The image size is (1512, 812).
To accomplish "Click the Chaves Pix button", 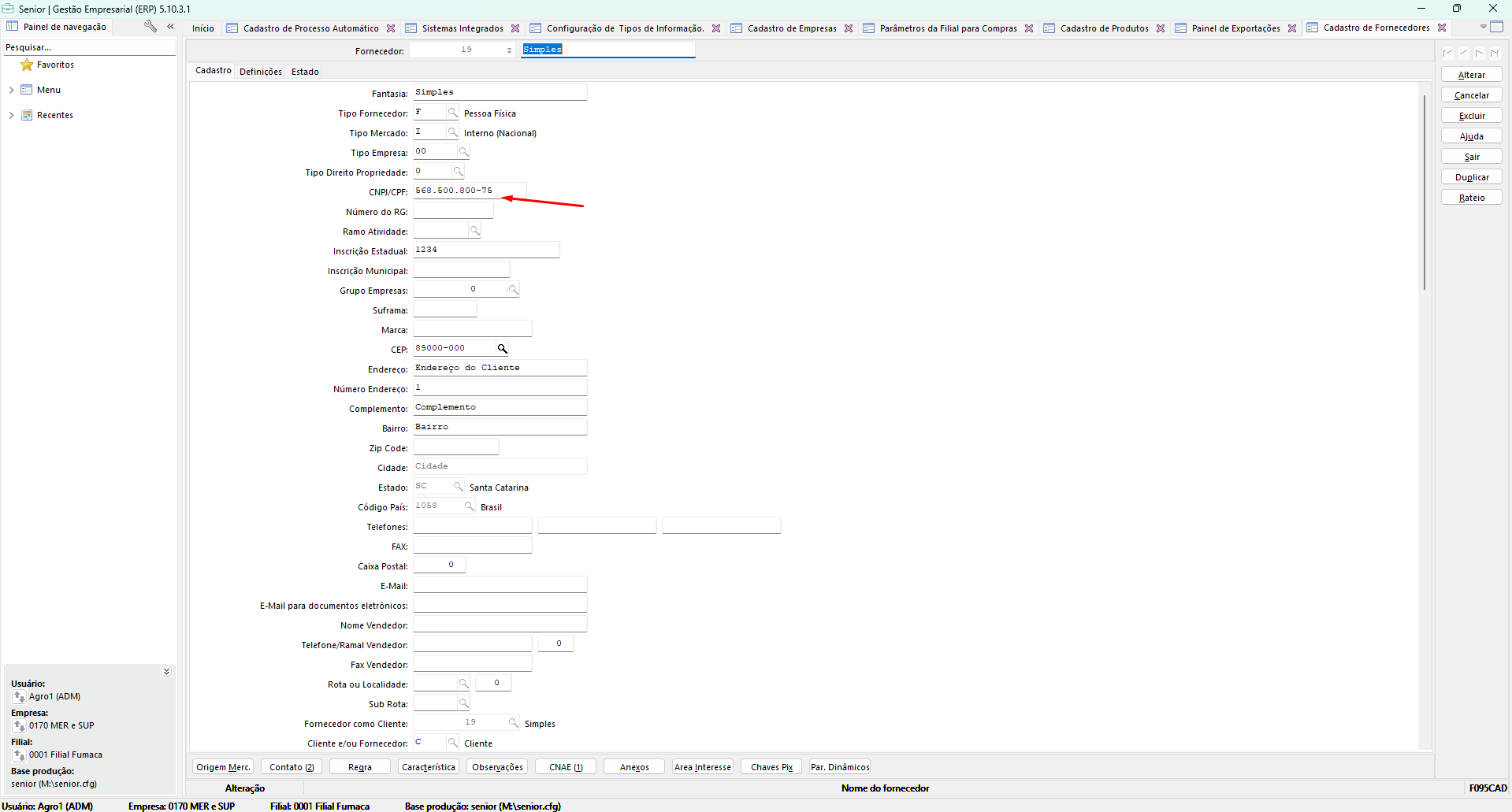I will pos(771,767).
